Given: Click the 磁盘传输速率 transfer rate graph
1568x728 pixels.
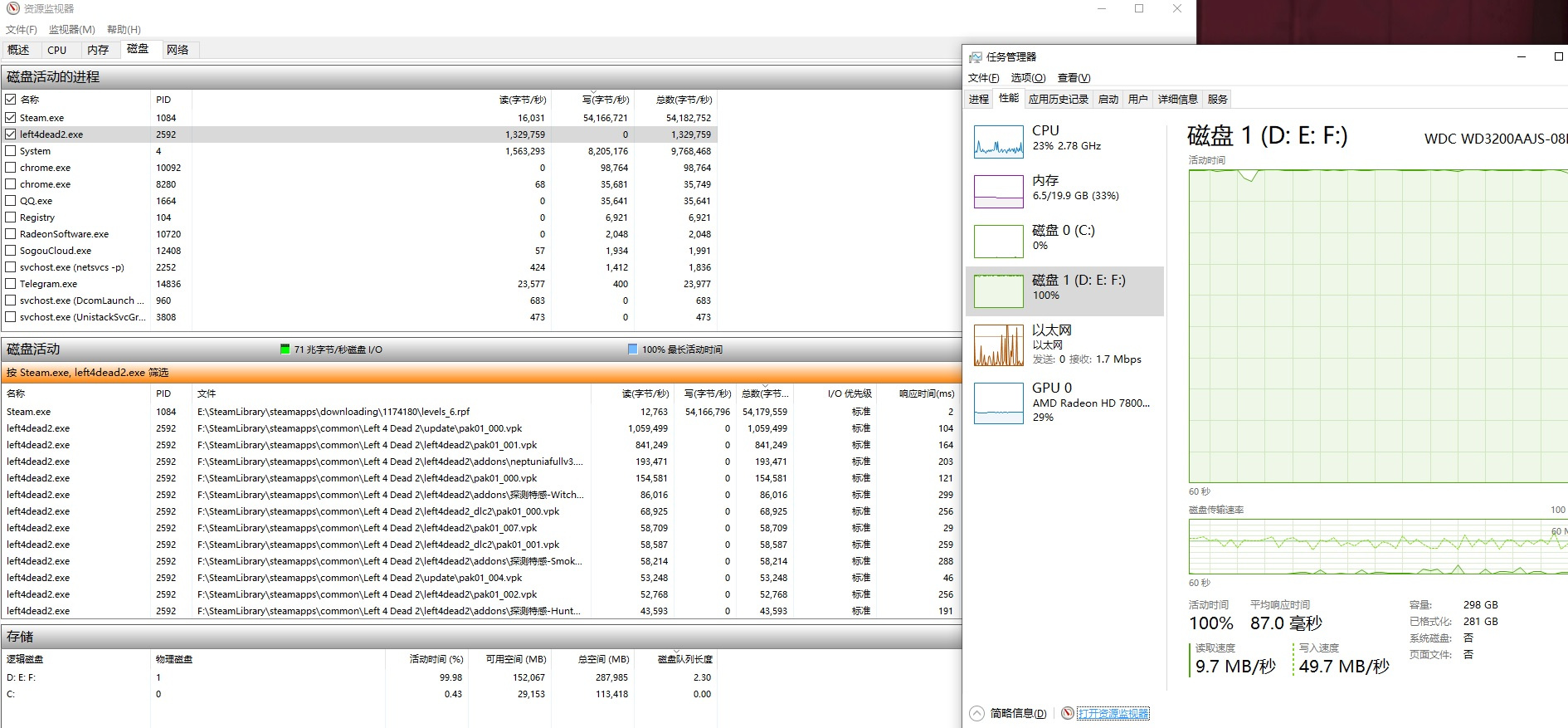Looking at the screenshot, I should 1378,547.
